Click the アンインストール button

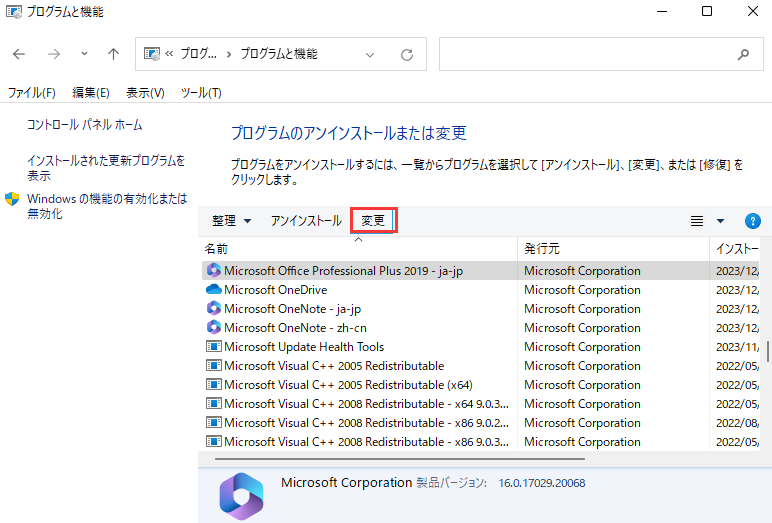306,221
